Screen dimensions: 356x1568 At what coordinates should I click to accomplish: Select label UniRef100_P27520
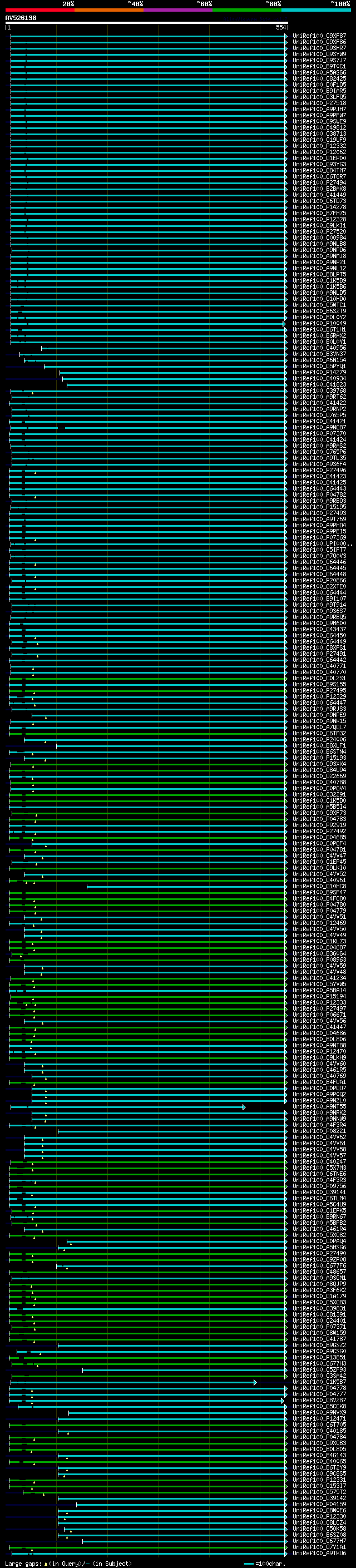pos(319,231)
